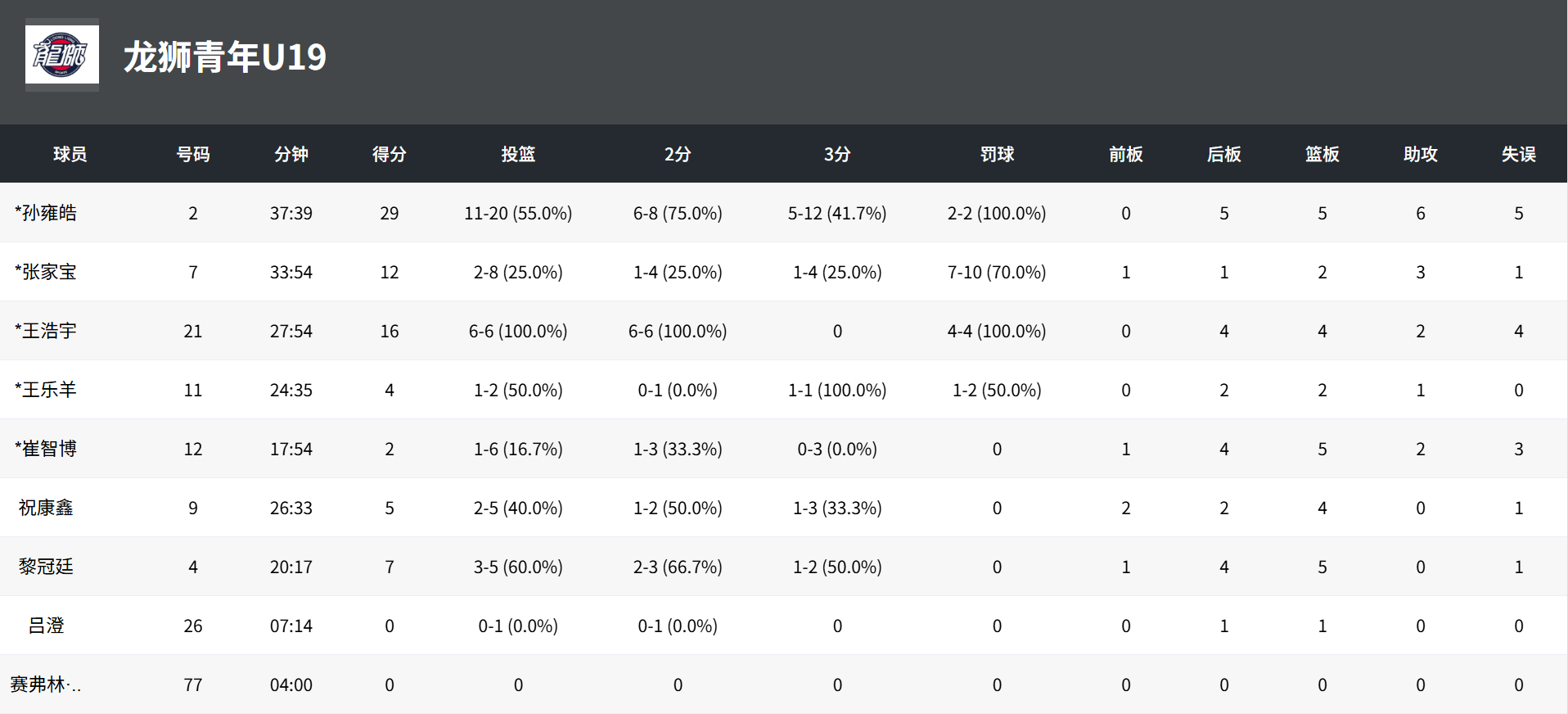Image resolution: width=1568 pixels, height=714 pixels.
Task: Select player 黎冠廷
Action: [46, 567]
